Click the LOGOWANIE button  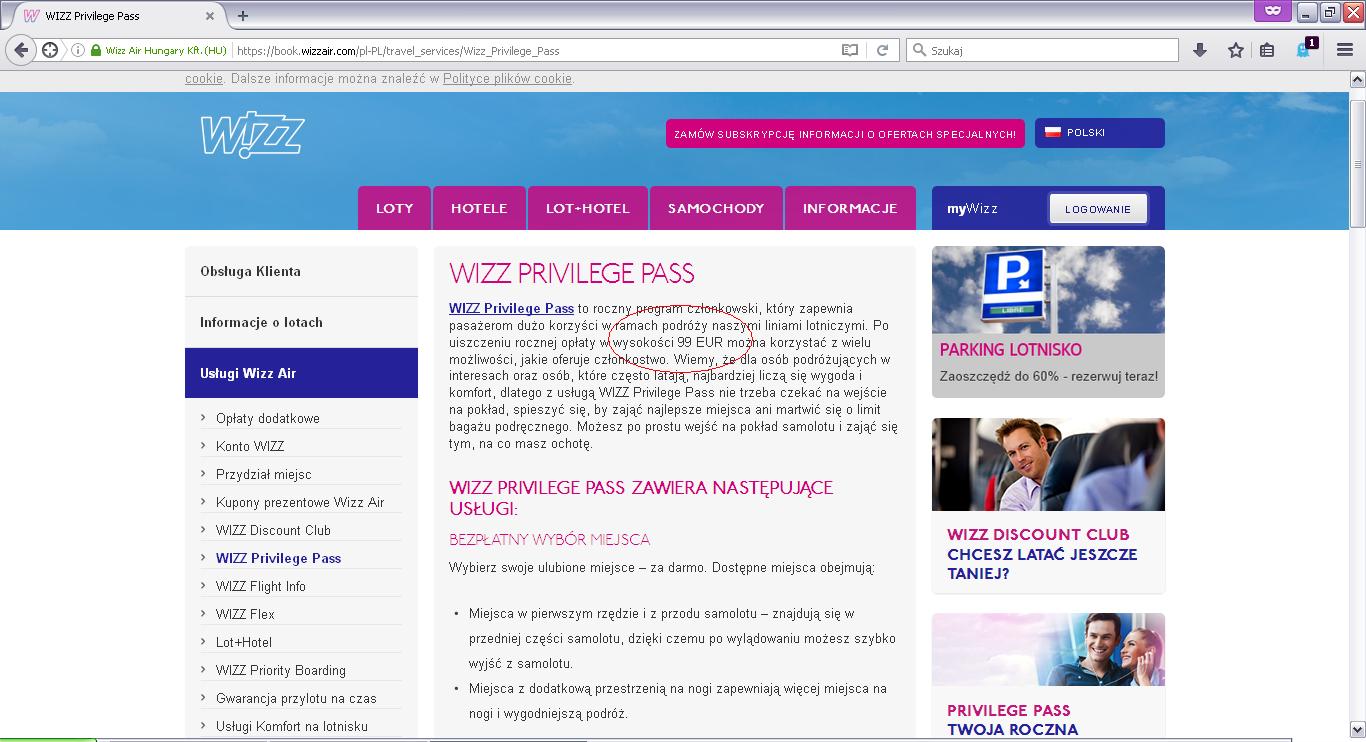[1098, 209]
